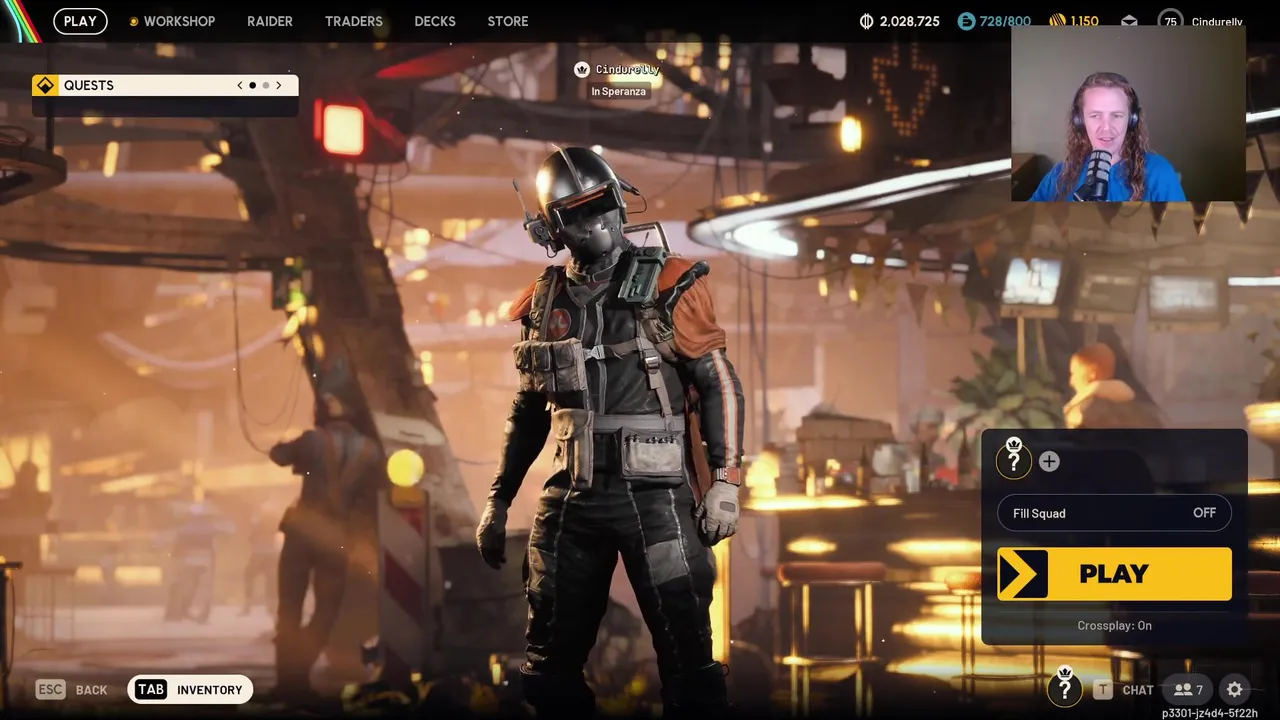Screen dimensions: 1280x720
Task: Add a squad member with plus icon
Action: click(1049, 461)
